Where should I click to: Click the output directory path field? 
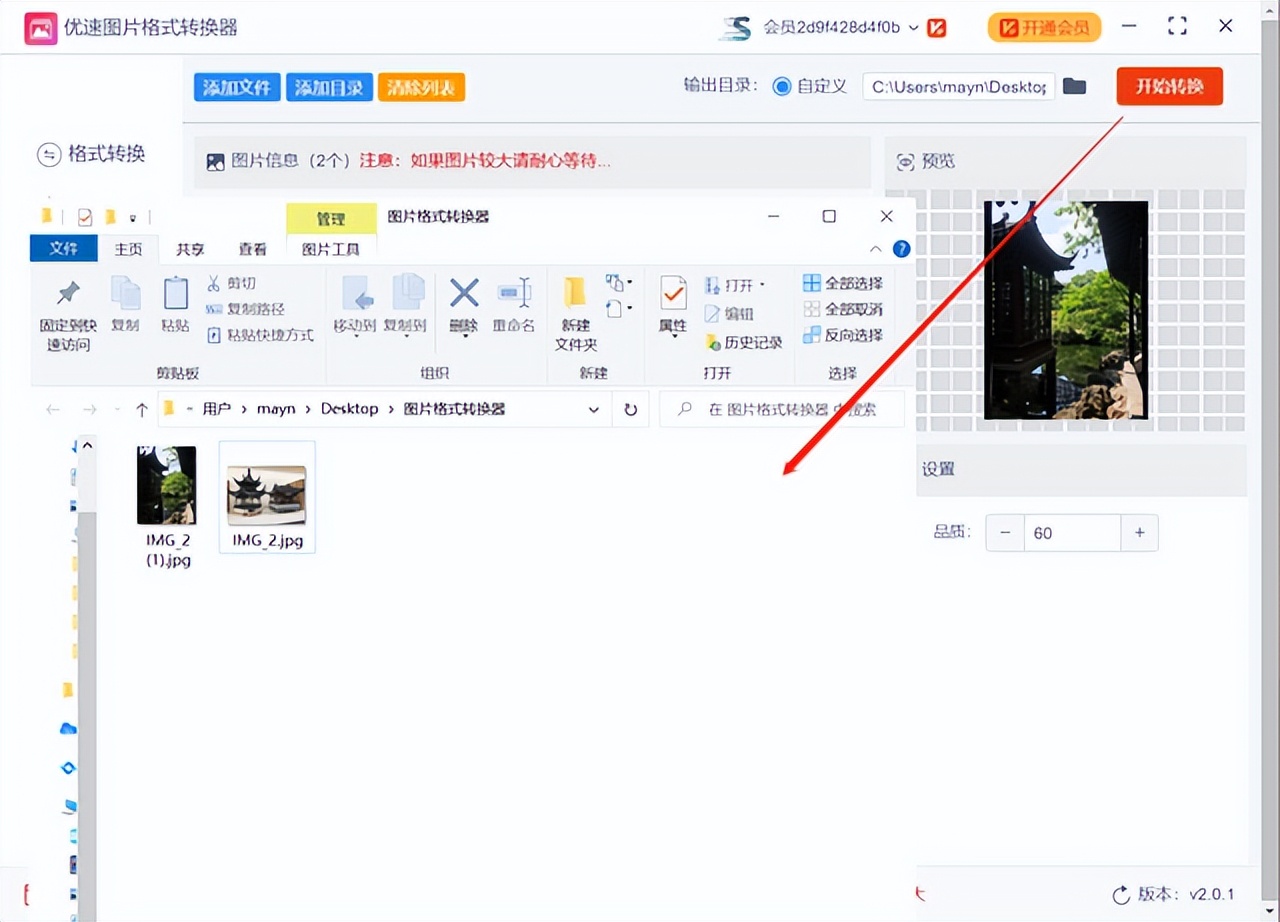pos(958,86)
